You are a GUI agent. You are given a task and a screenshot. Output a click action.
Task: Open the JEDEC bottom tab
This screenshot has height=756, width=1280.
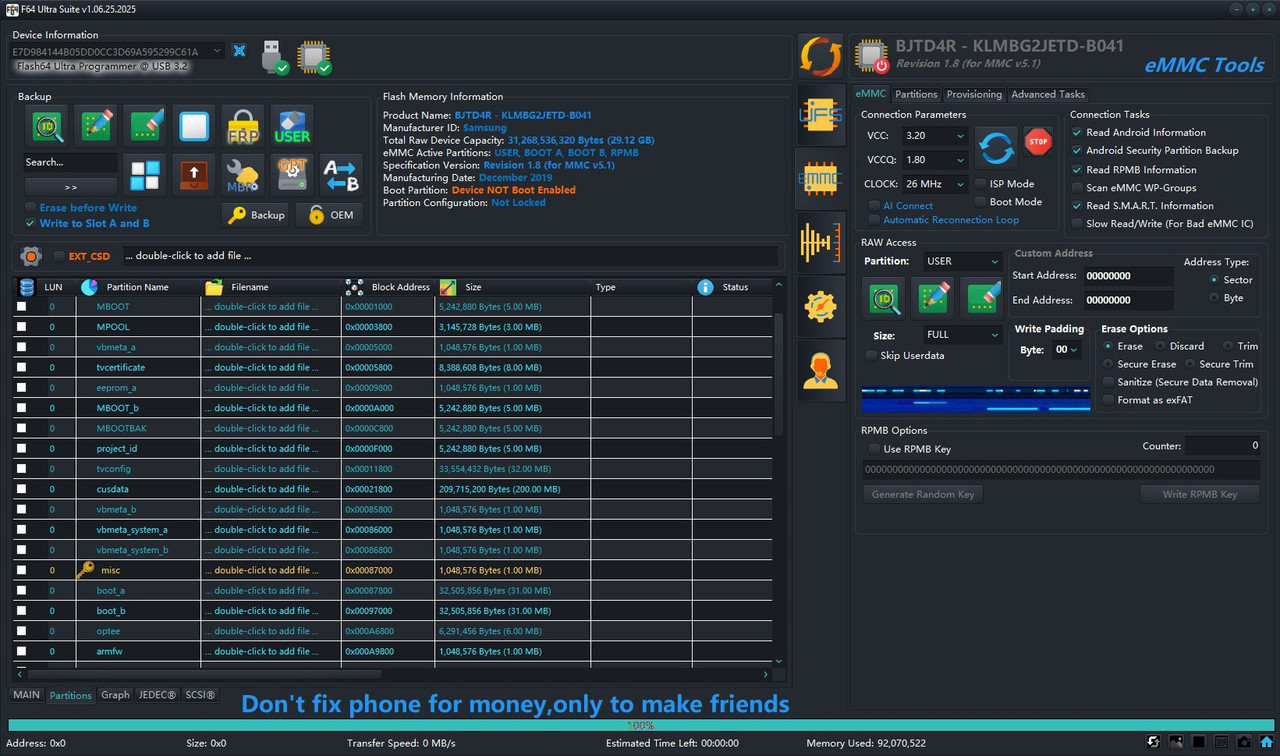157,695
